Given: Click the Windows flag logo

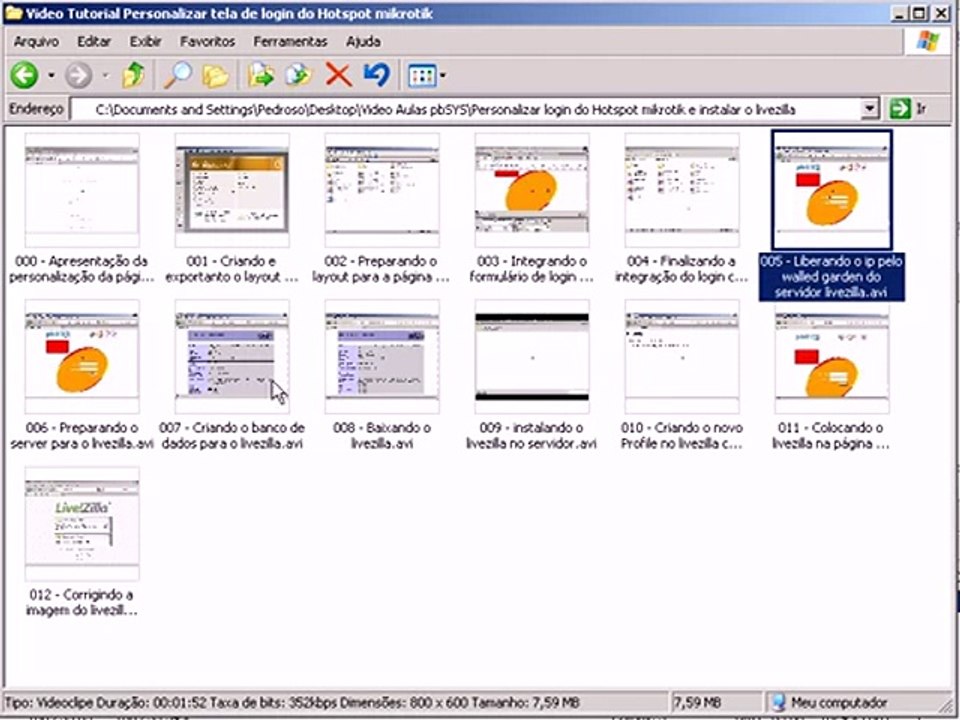Looking at the screenshot, I should click(927, 42).
